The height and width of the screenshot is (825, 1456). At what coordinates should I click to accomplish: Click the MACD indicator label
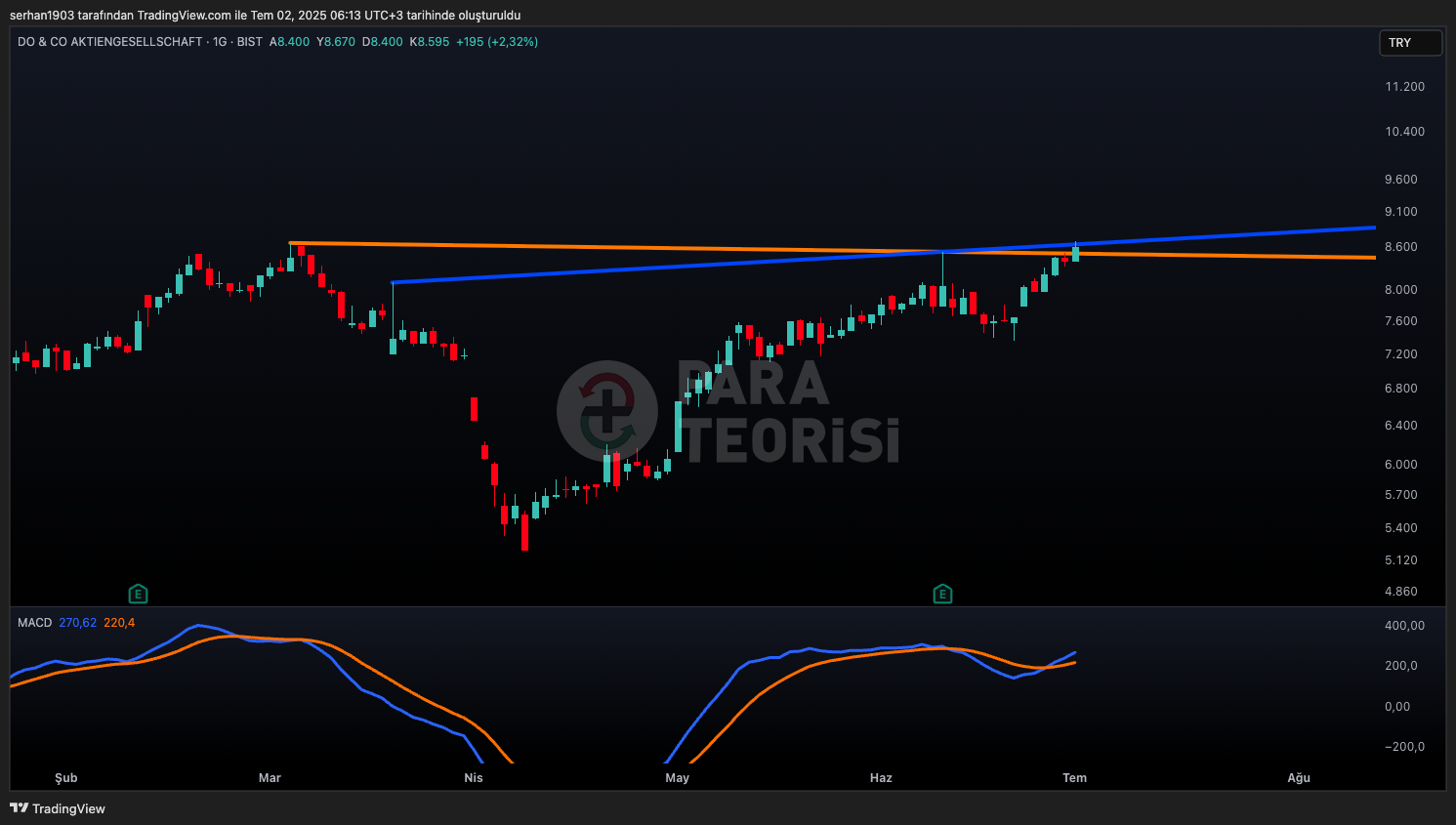(34, 623)
